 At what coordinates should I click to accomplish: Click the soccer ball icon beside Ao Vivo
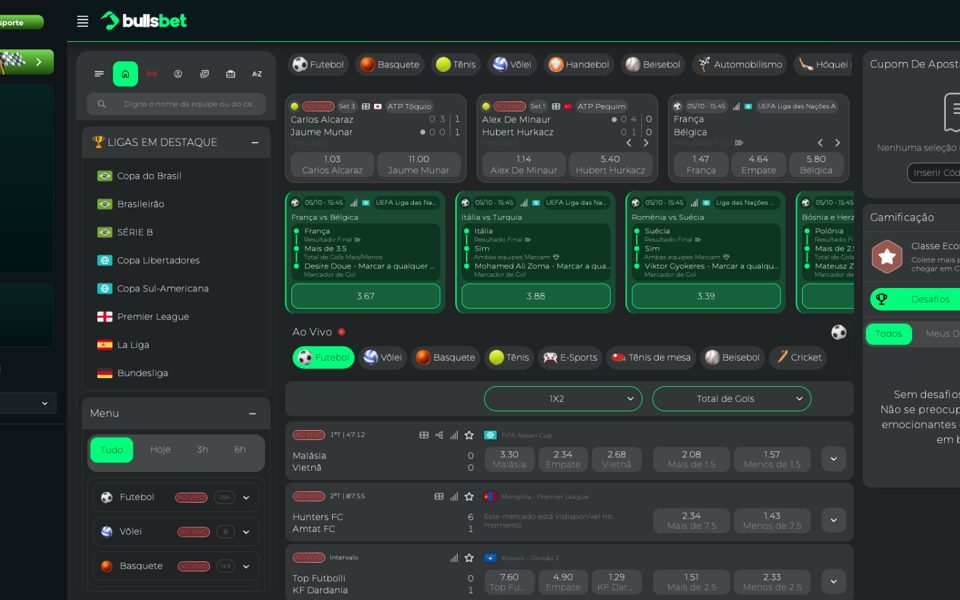pos(839,332)
